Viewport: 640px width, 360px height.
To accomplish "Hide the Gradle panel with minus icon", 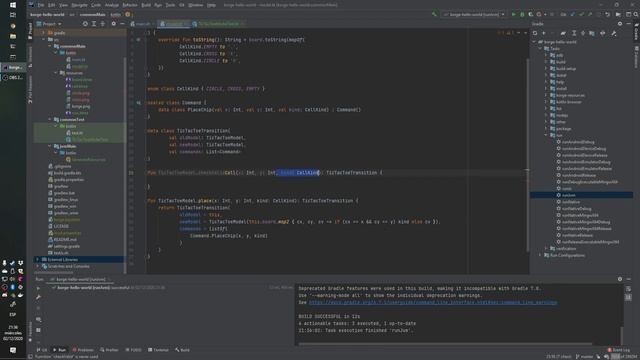I will 629,24.
